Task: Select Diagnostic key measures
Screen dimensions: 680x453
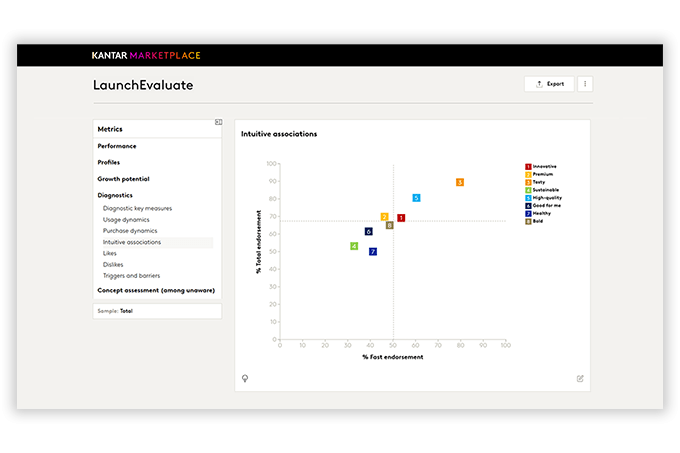Action: point(137,208)
